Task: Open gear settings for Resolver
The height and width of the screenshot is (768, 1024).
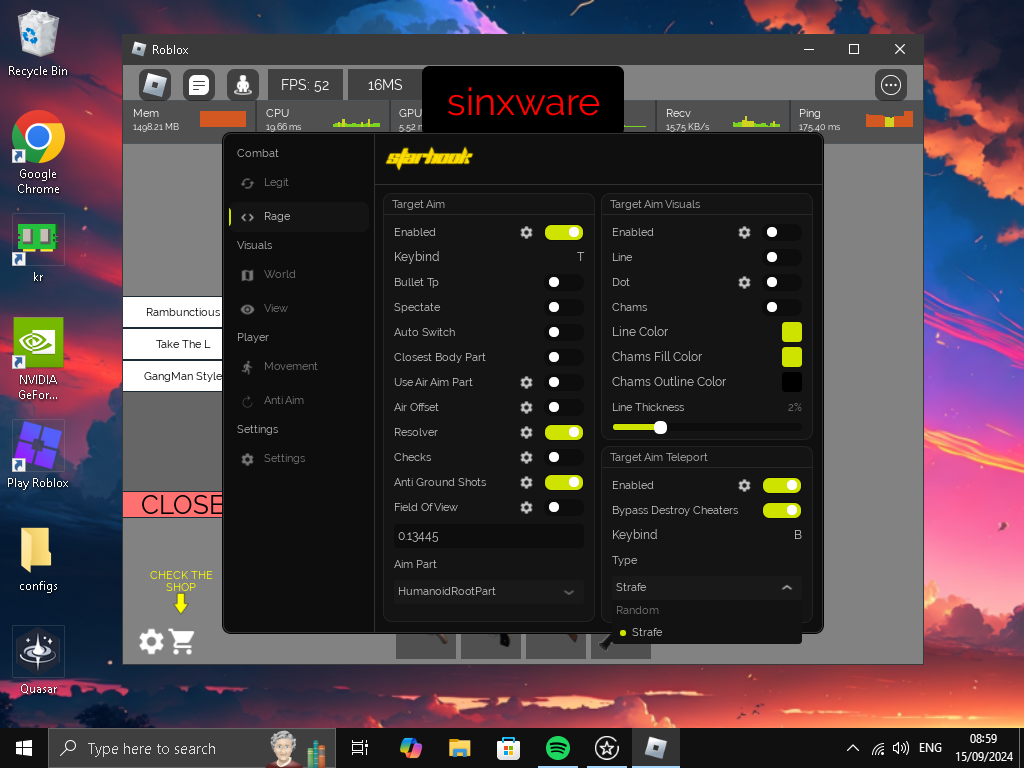Action: 526,432
